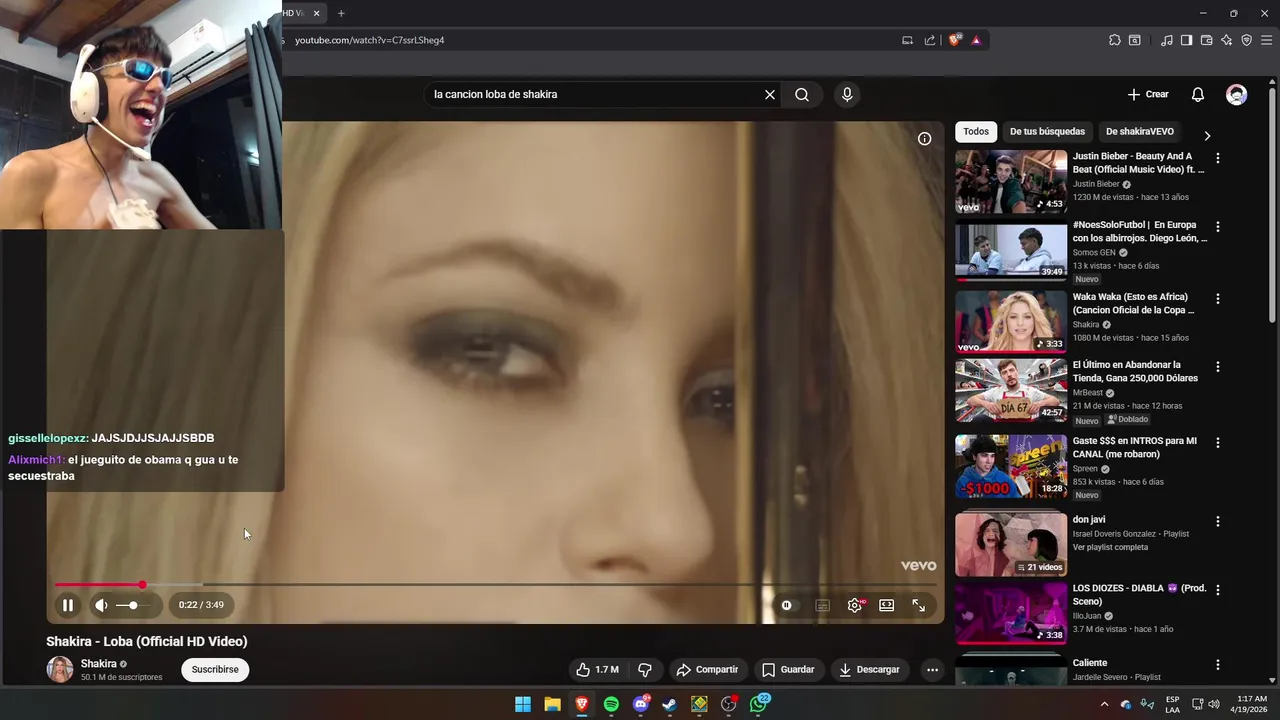Image resolution: width=1280 pixels, height=720 pixels.
Task: Click the Brave Shields lion icon
Action: (954, 40)
